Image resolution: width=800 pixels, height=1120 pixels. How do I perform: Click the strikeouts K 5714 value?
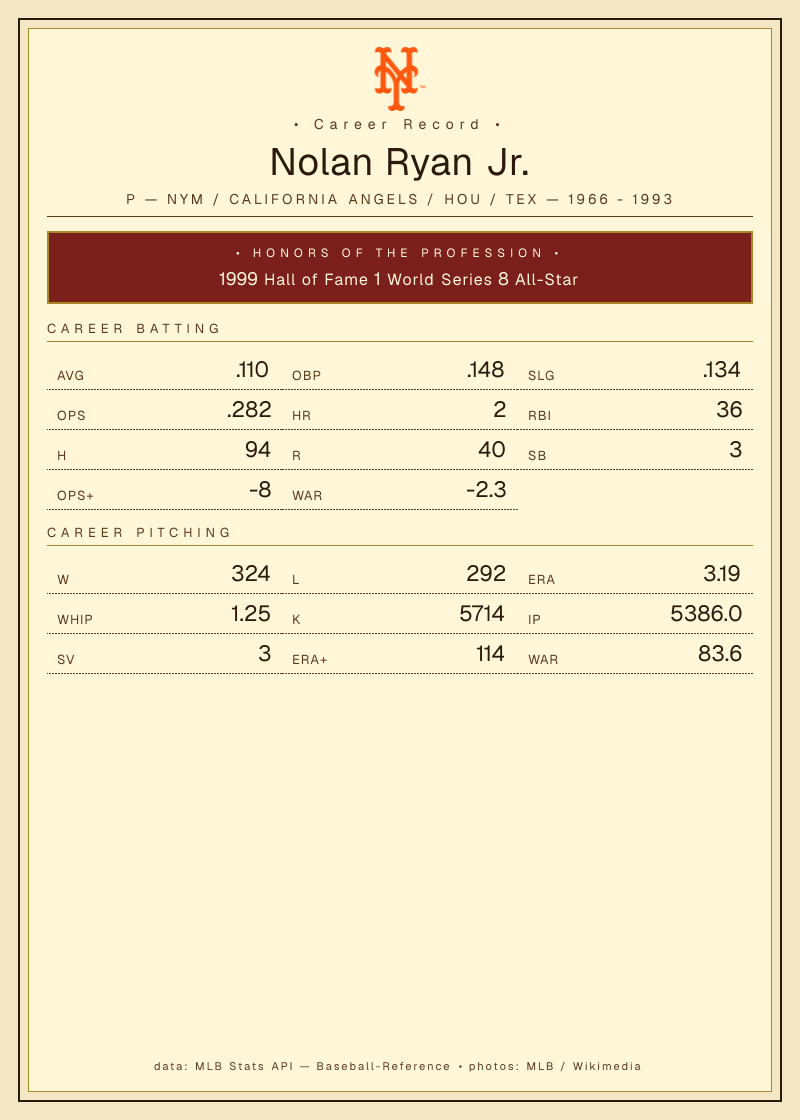click(x=482, y=614)
